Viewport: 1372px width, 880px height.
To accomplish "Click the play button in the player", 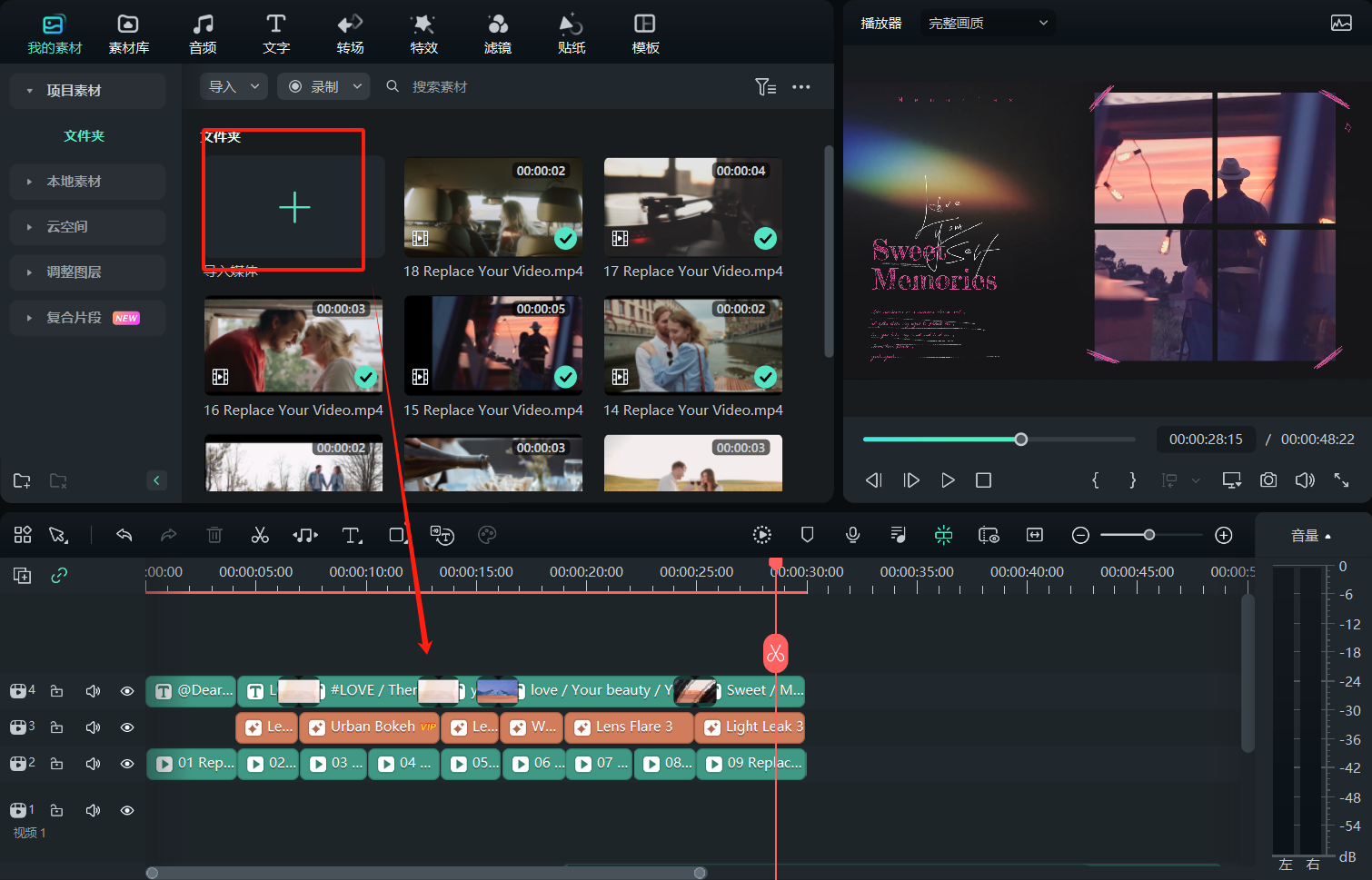I will (948, 480).
